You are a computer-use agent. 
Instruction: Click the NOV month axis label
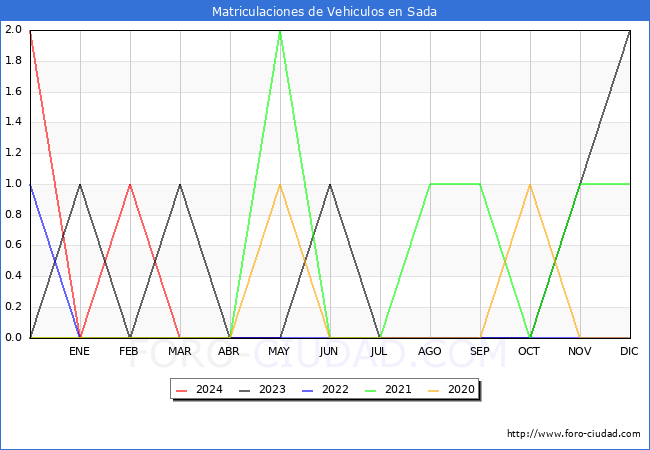point(580,351)
